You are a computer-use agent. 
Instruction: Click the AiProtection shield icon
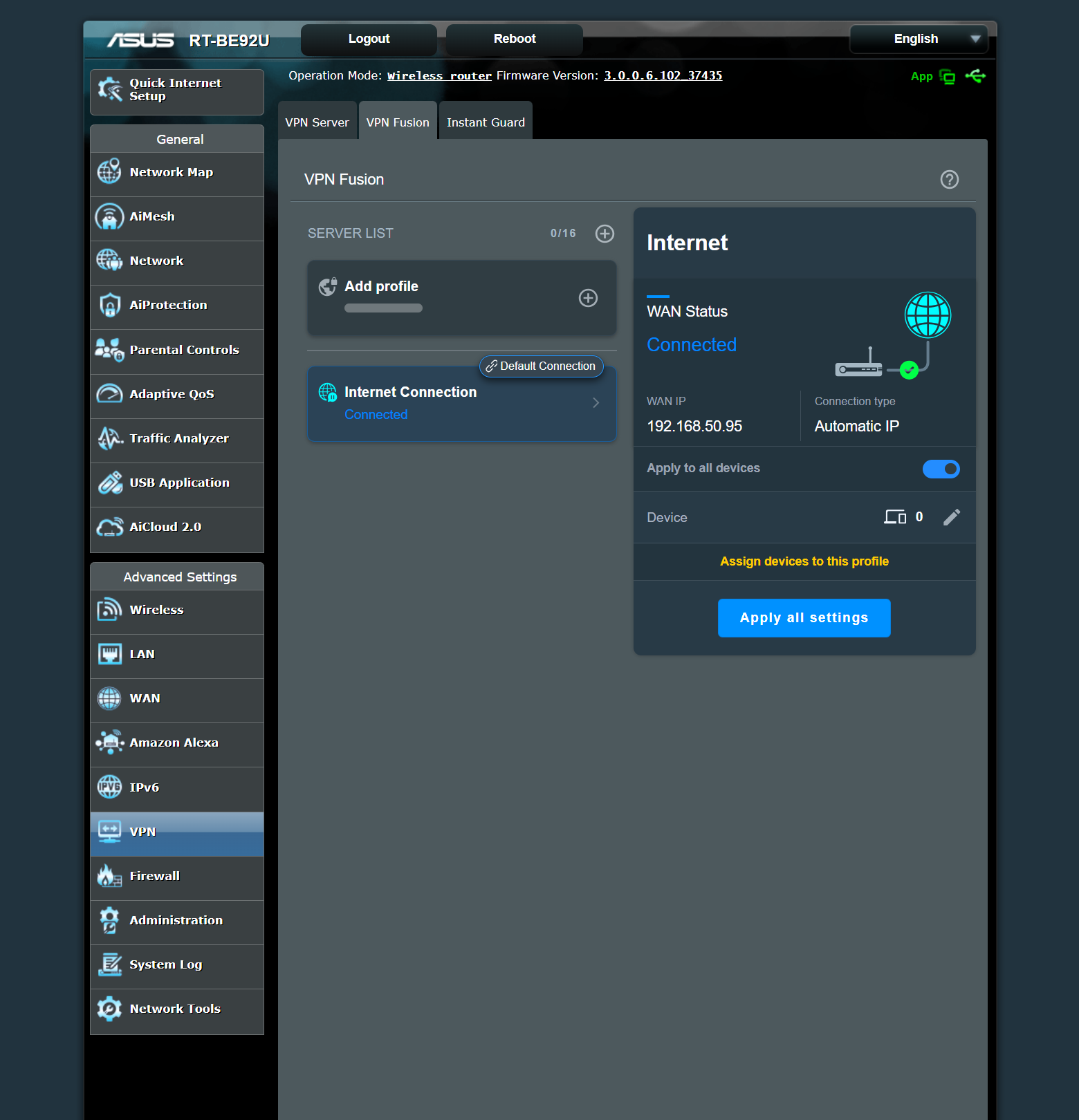[x=109, y=305]
